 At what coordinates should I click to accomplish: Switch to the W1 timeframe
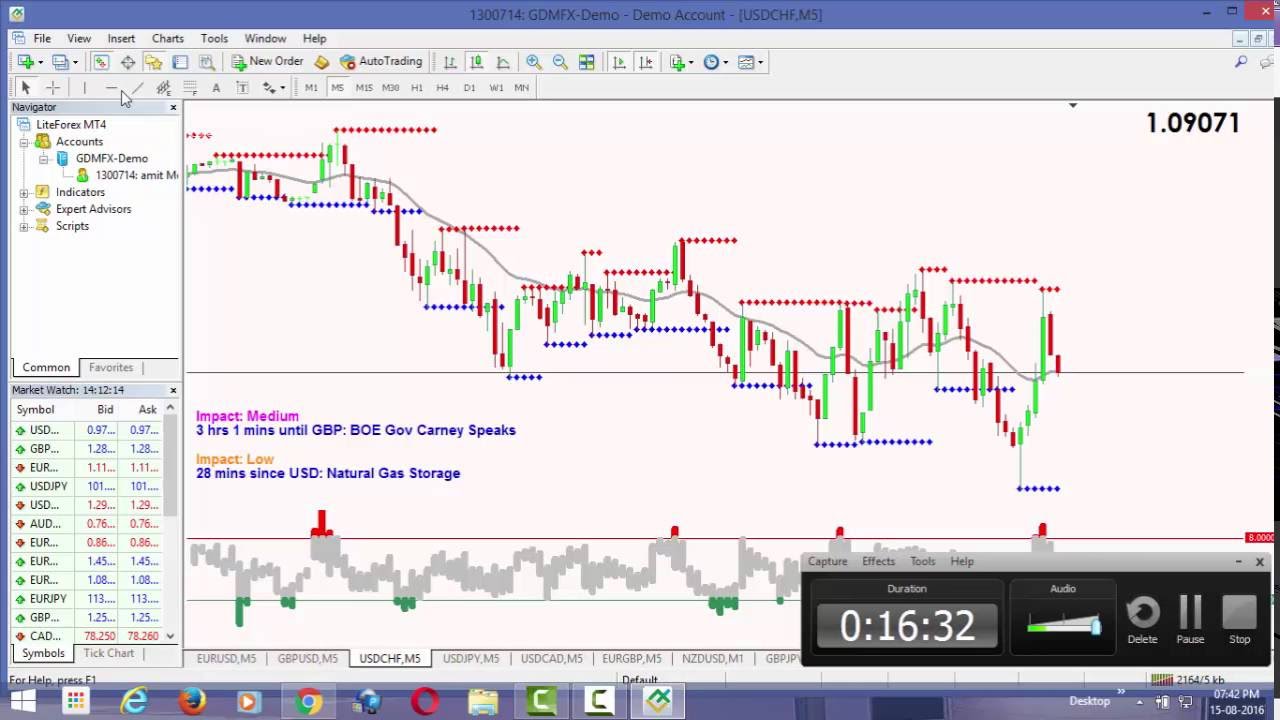click(x=496, y=88)
